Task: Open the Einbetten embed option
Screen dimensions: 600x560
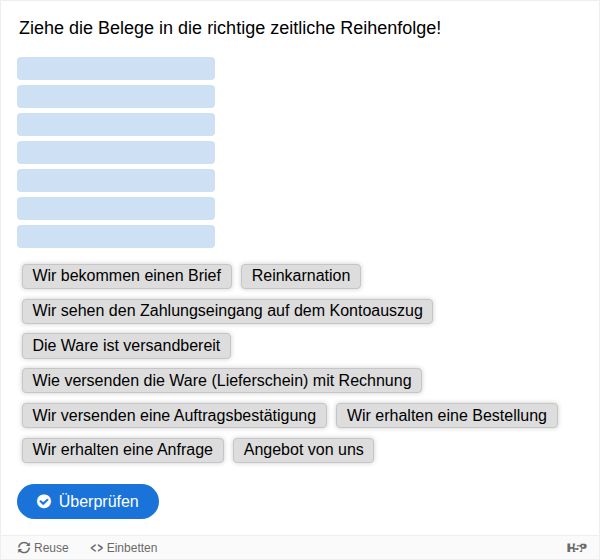Action: (x=123, y=547)
